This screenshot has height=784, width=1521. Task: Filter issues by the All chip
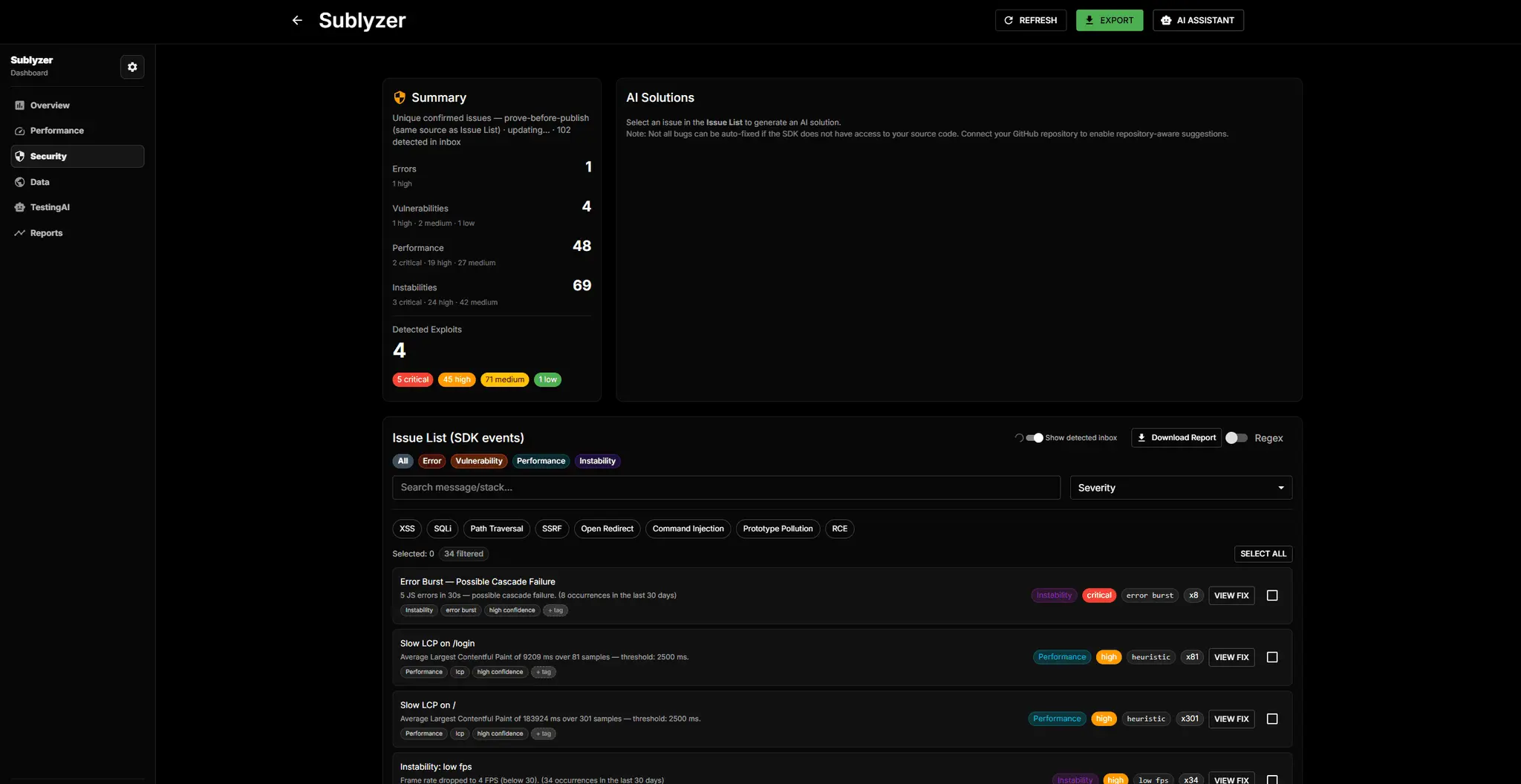[403, 461]
